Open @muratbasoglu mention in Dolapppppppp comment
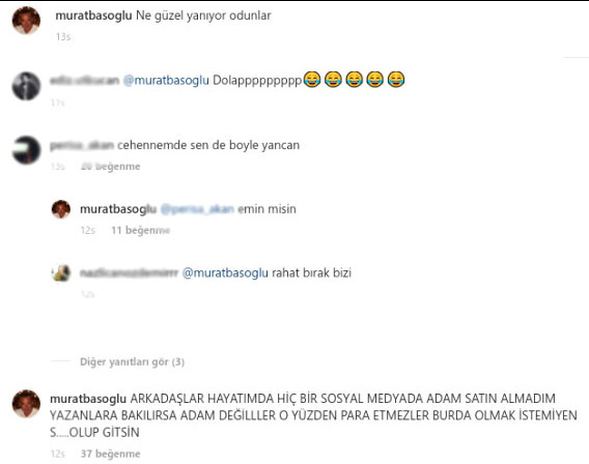 166,80
